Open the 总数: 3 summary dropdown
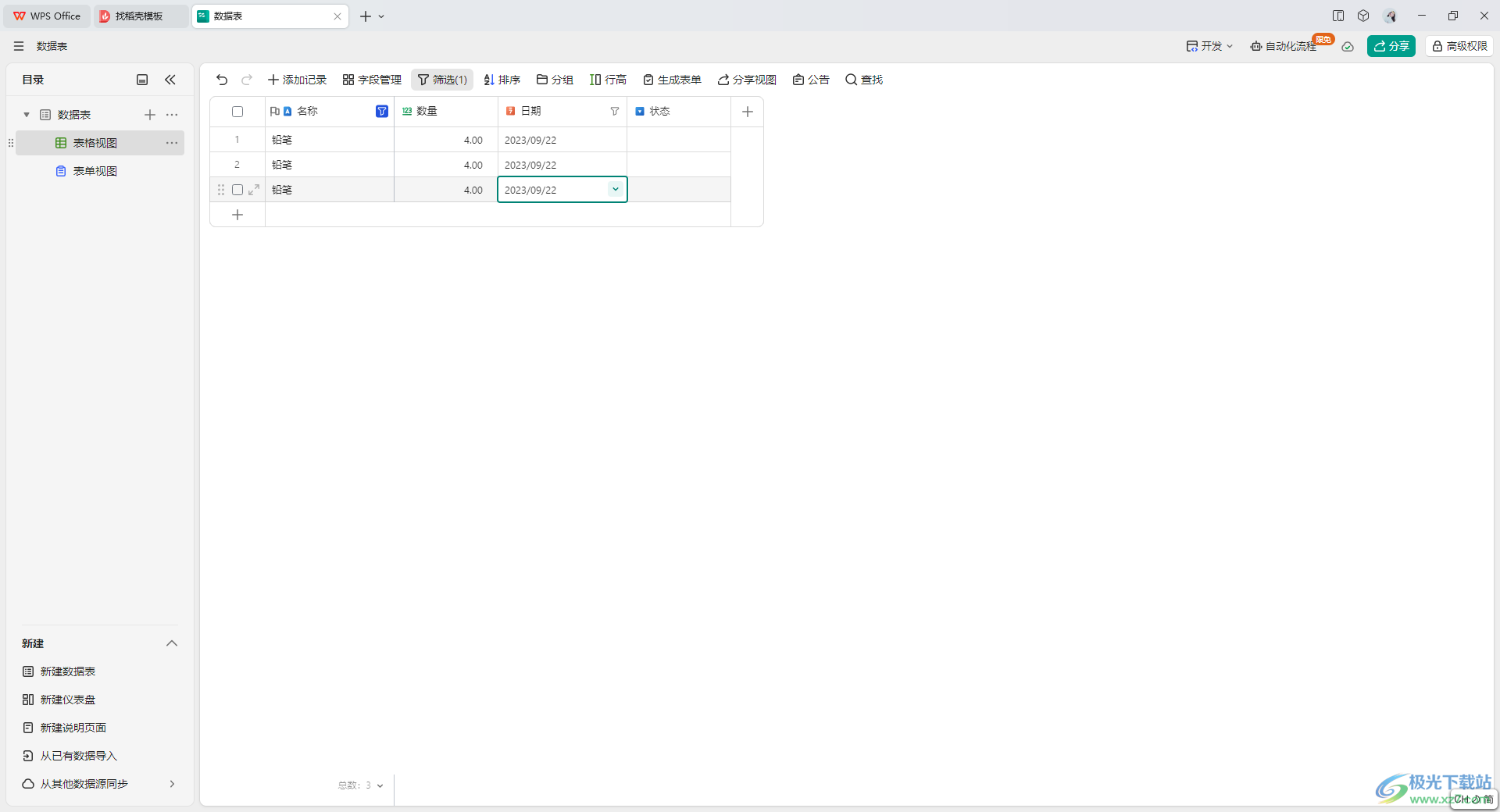Screen dimensions: 1500x812 click(x=360, y=785)
